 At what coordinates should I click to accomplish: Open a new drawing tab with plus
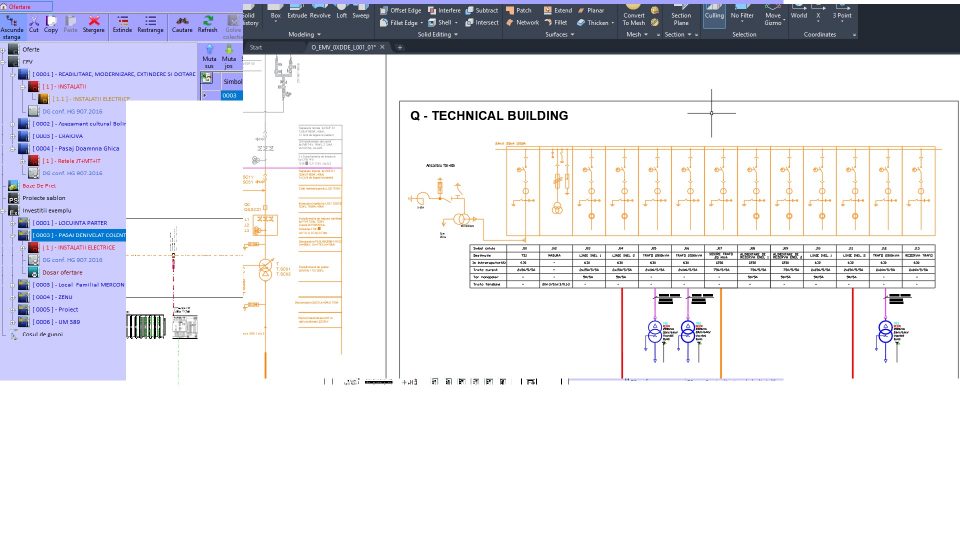coord(400,47)
